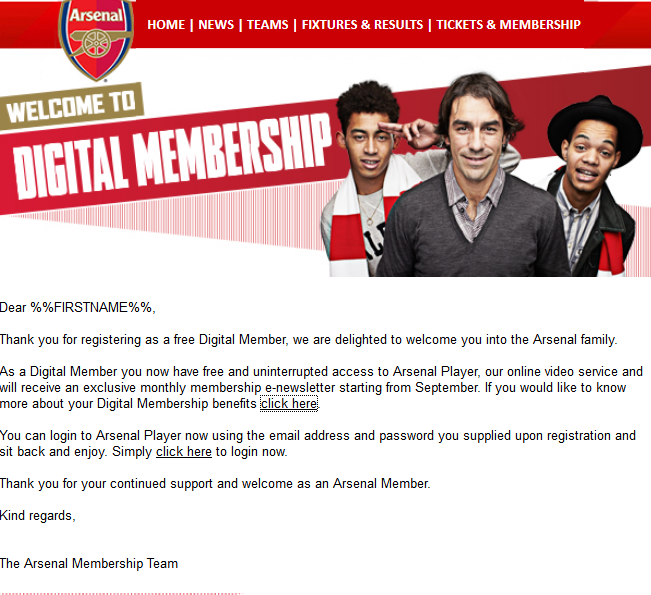Click the DIGITAL MEMBERSHIP banner text
Image resolution: width=651 pixels, height=595 pixels.
coord(172,156)
